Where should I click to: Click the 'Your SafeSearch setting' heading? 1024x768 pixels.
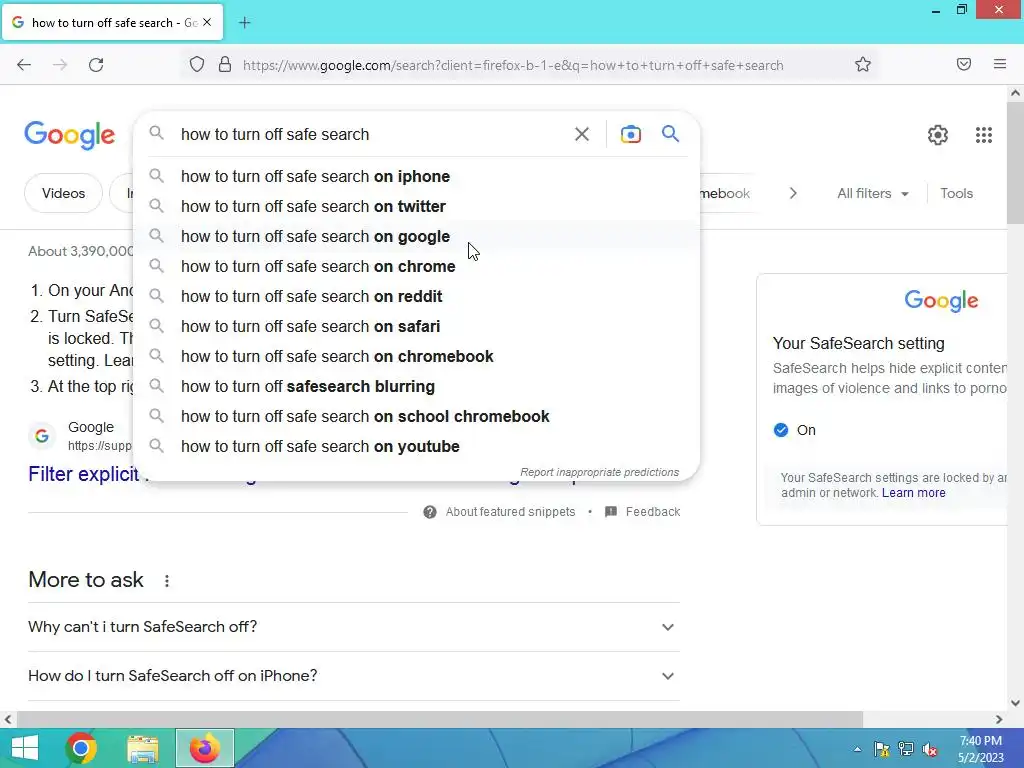(858, 344)
